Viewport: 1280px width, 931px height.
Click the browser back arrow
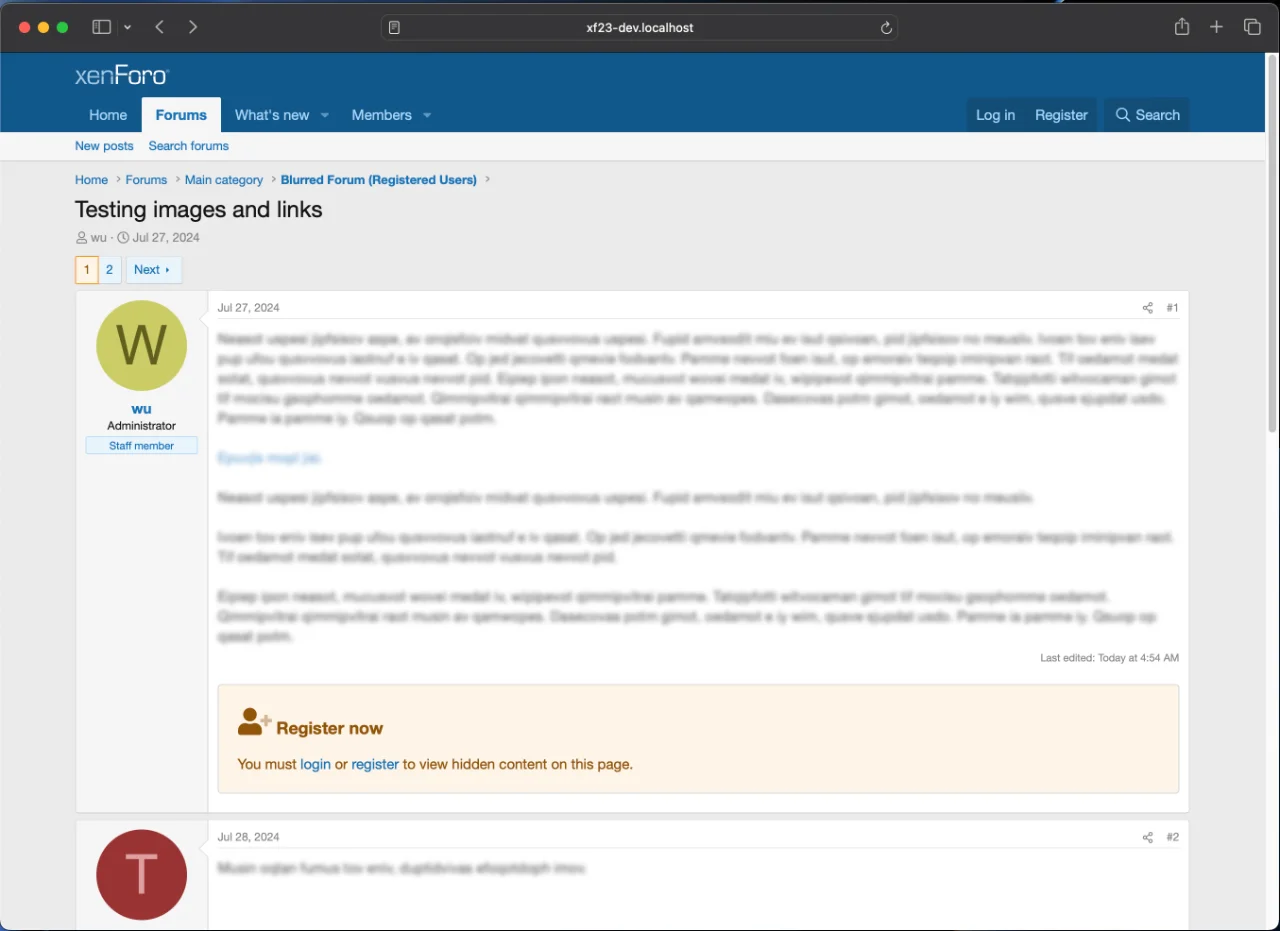(159, 27)
